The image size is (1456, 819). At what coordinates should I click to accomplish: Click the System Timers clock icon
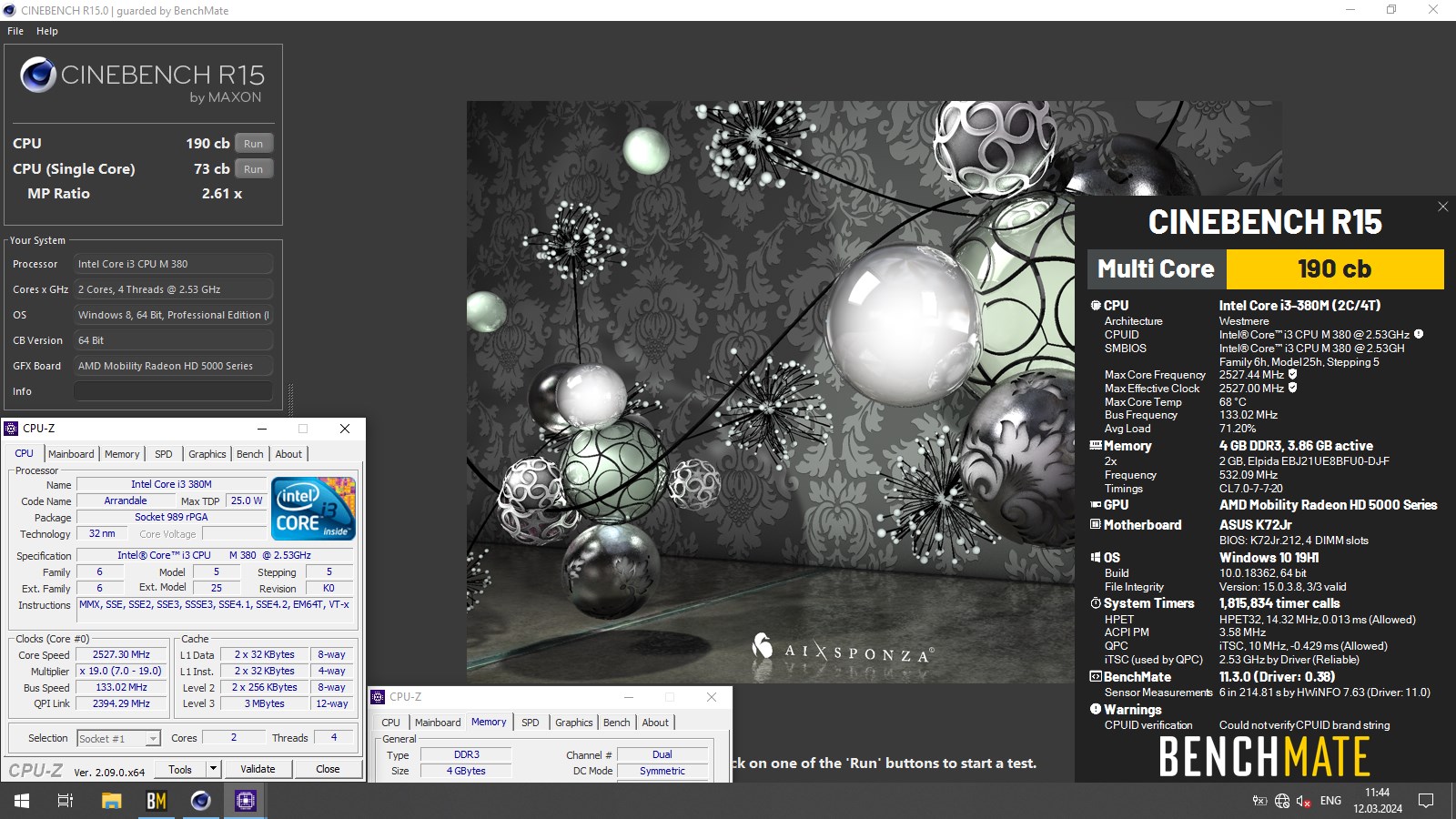[1096, 603]
